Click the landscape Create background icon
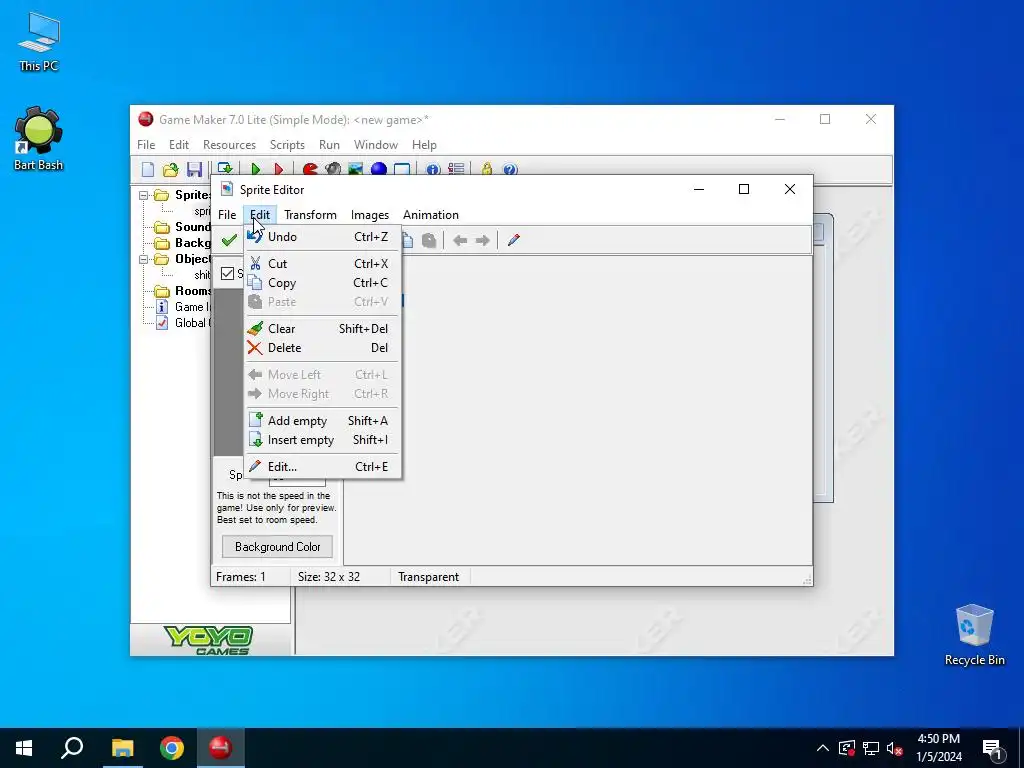The image size is (1024, 768). (355, 170)
